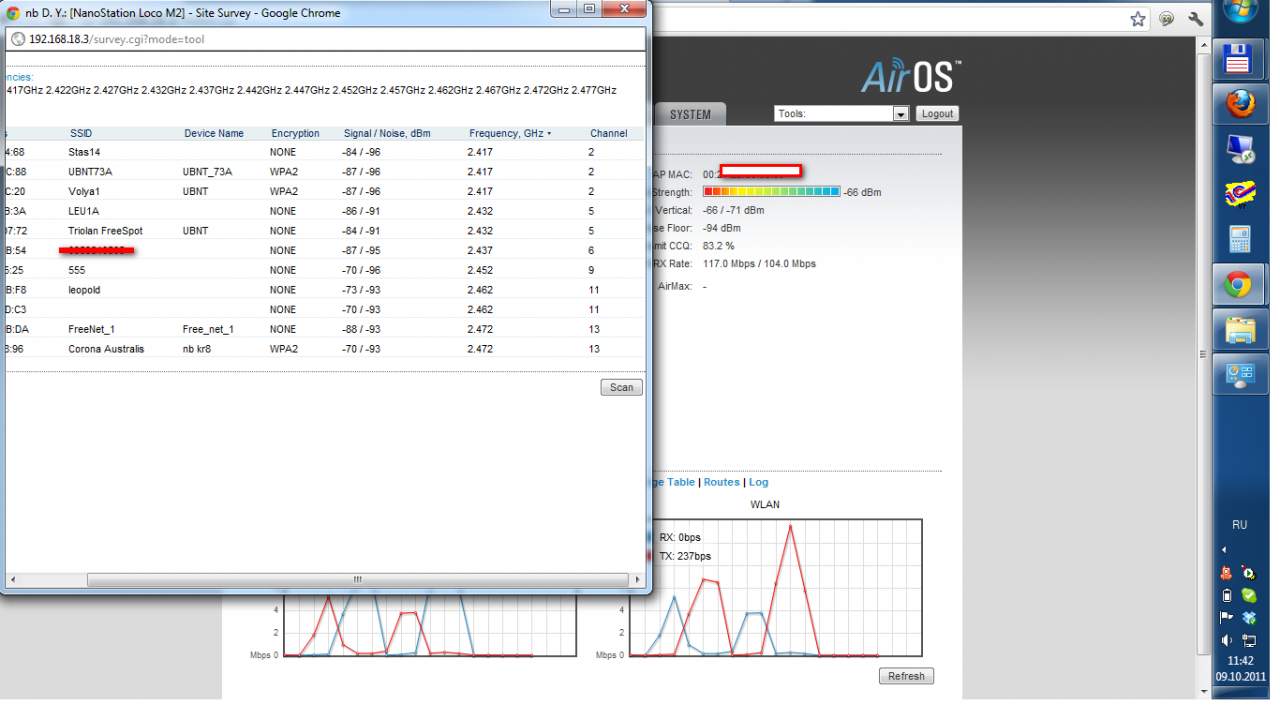Click the Chrome bookmark star icon
Viewport: 1280px width, 720px height.
tap(1138, 19)
